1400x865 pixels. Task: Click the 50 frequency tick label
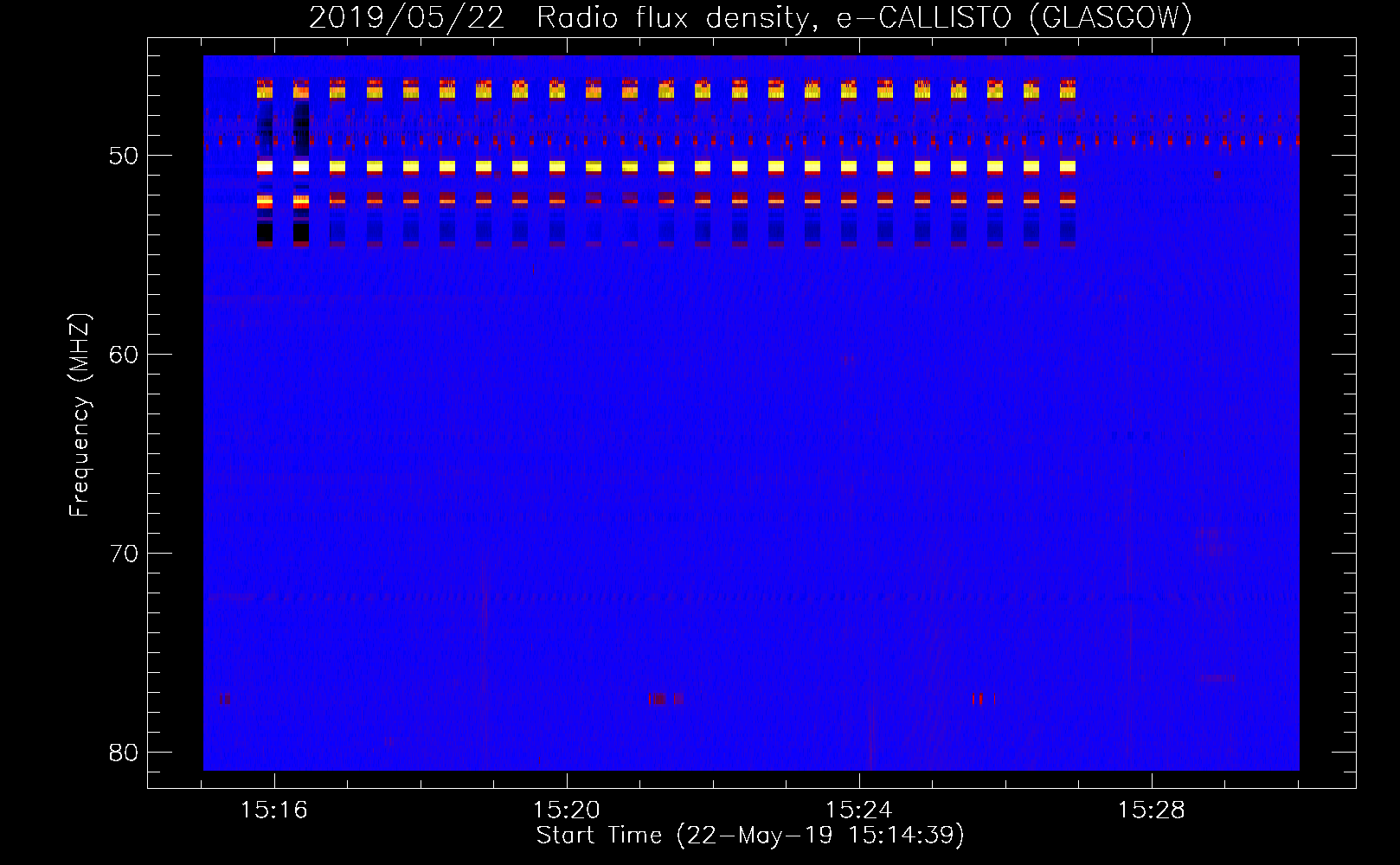point(124,156)
